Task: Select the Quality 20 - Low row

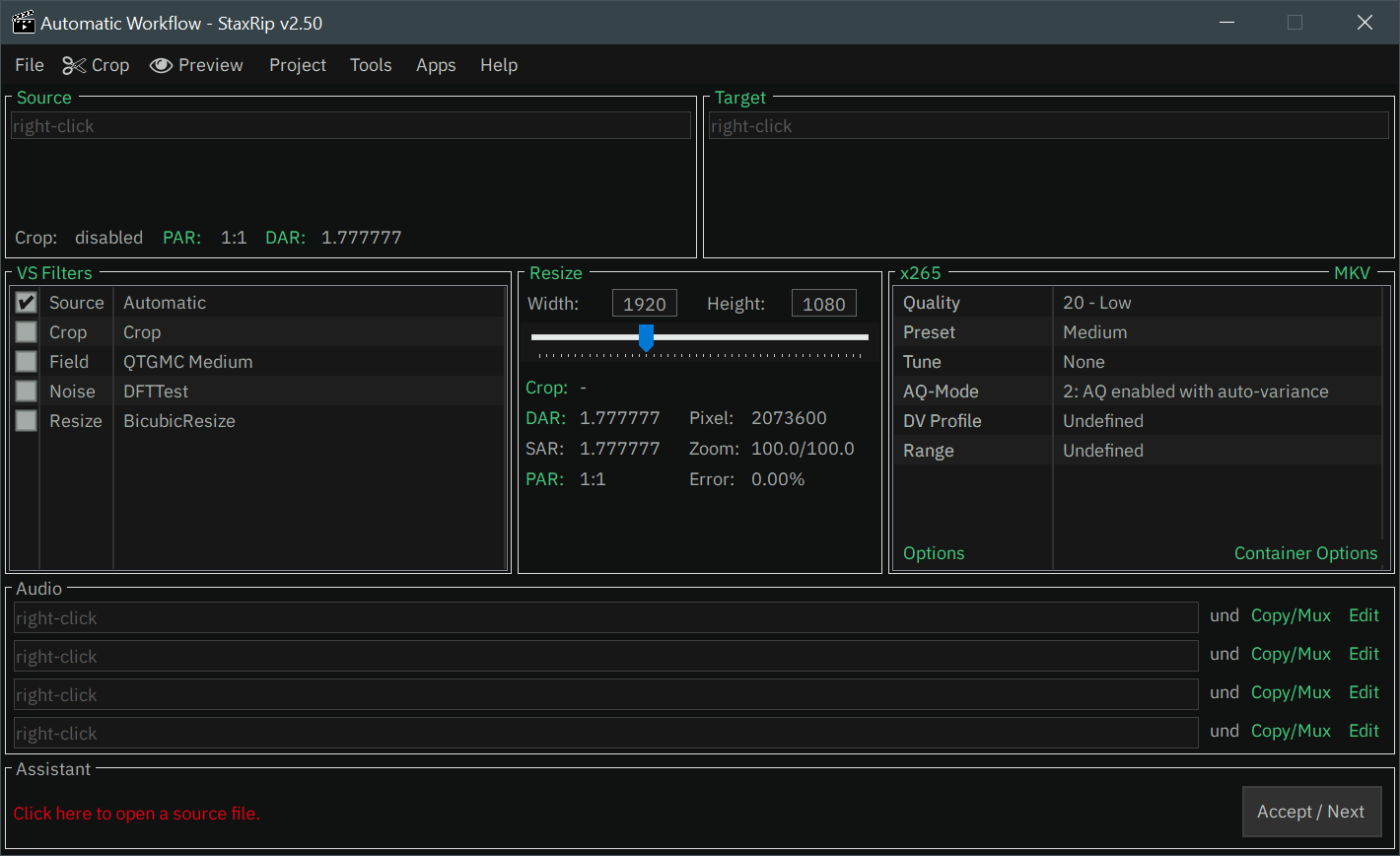Action: (x=1137, y=303)
